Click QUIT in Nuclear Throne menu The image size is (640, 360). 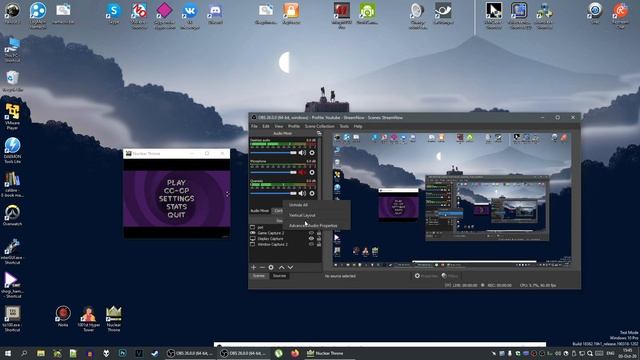[176, 215]
